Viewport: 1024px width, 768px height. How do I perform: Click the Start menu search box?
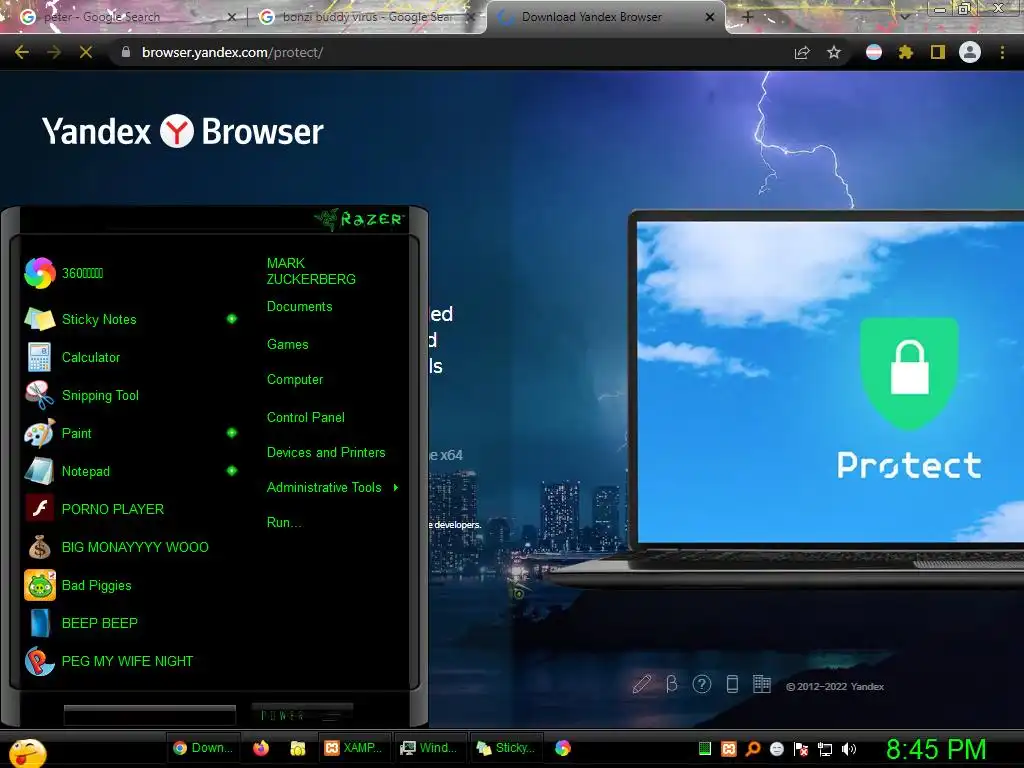pyautogui.click(x=150, y=715)
